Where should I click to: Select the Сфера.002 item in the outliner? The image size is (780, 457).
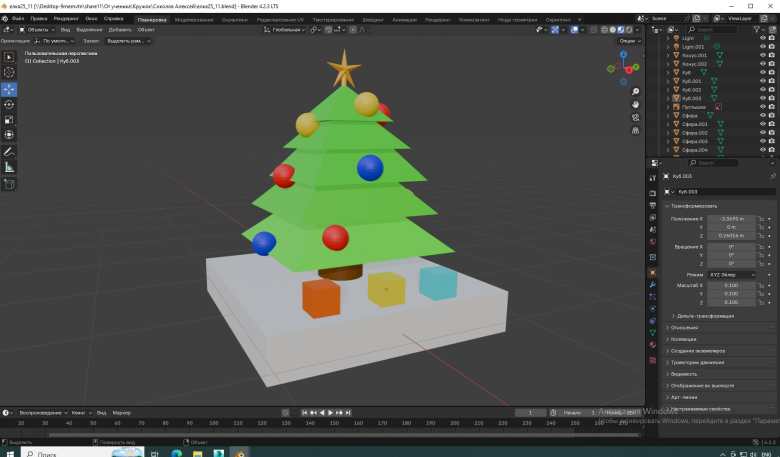click(x=695, y=133)
